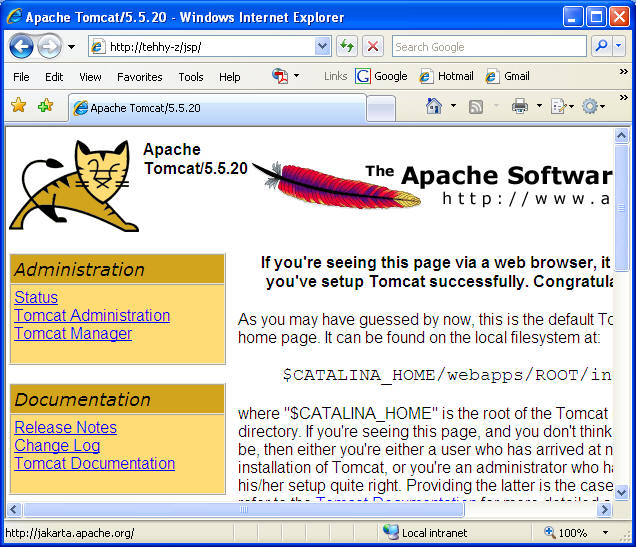Click the Tomcat cat logo image
Image resolution: width=636 pixels, height=547 pixels.
[74, 186]
